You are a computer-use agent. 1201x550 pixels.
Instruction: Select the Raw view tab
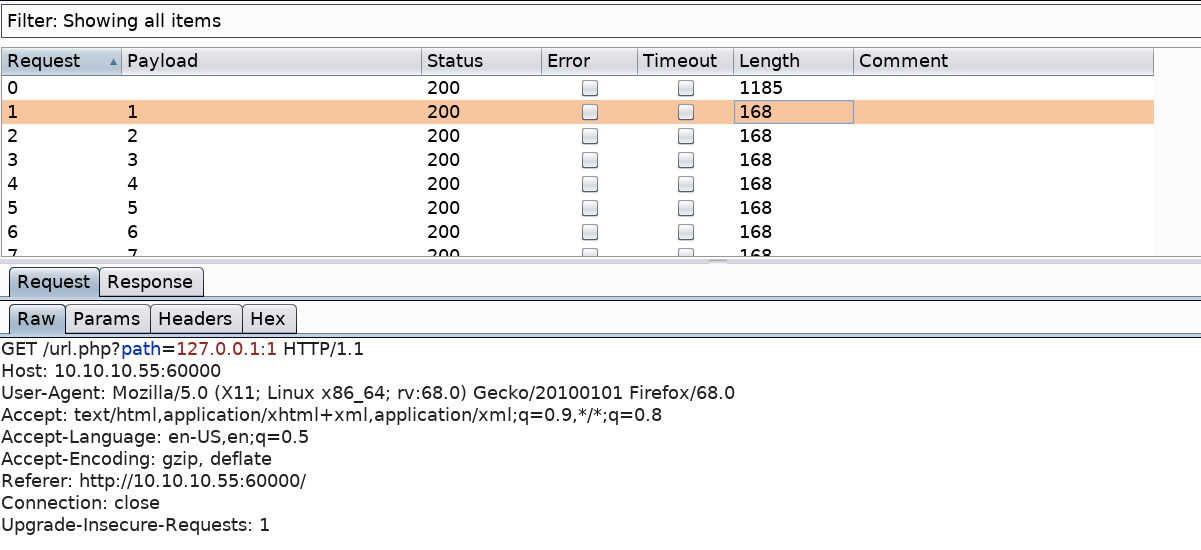pyautogui.click(x=37, y=319)
